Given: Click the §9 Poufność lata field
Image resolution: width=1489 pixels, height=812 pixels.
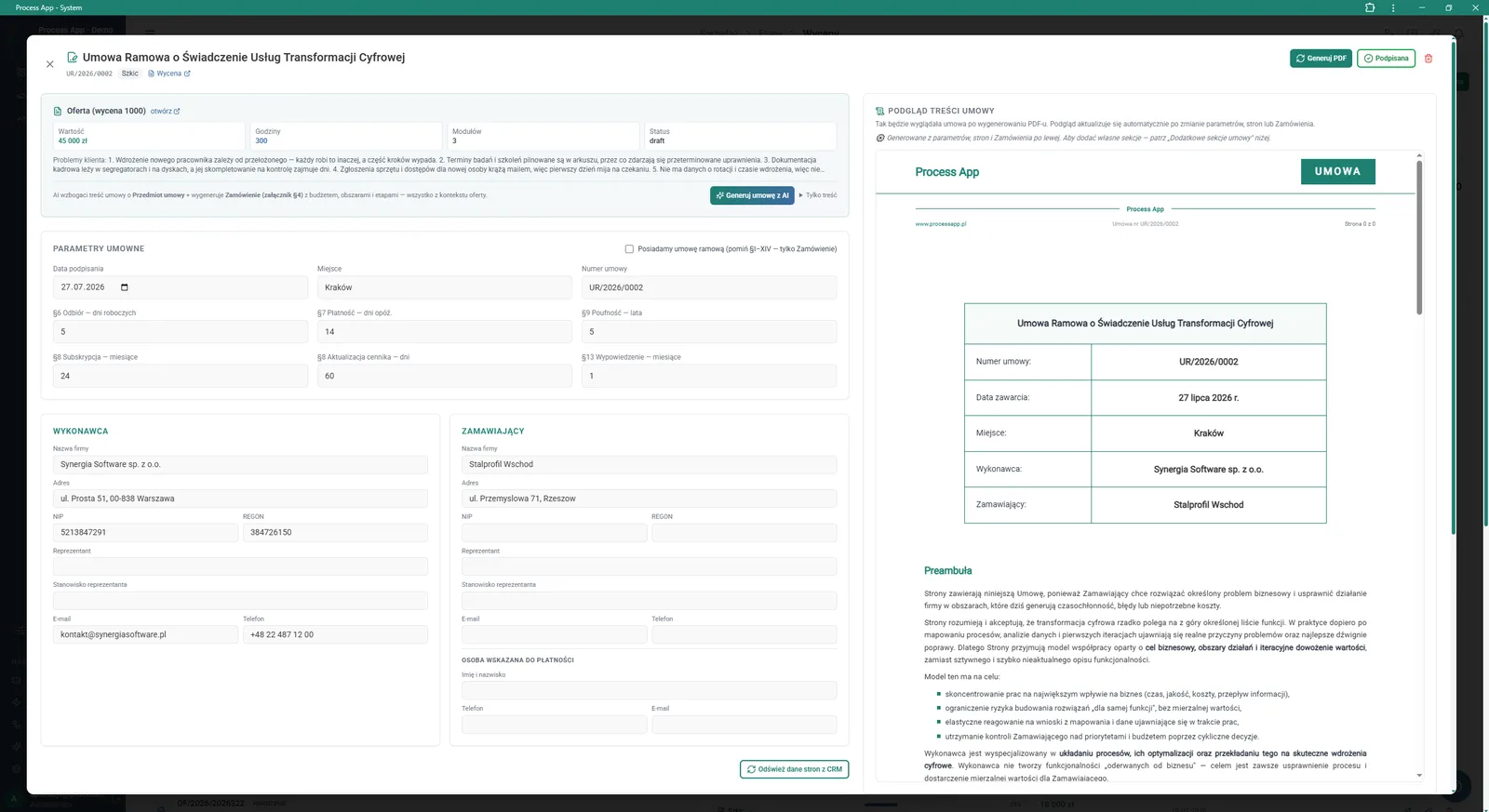Looking at the screenshot, I should point(709,331).
